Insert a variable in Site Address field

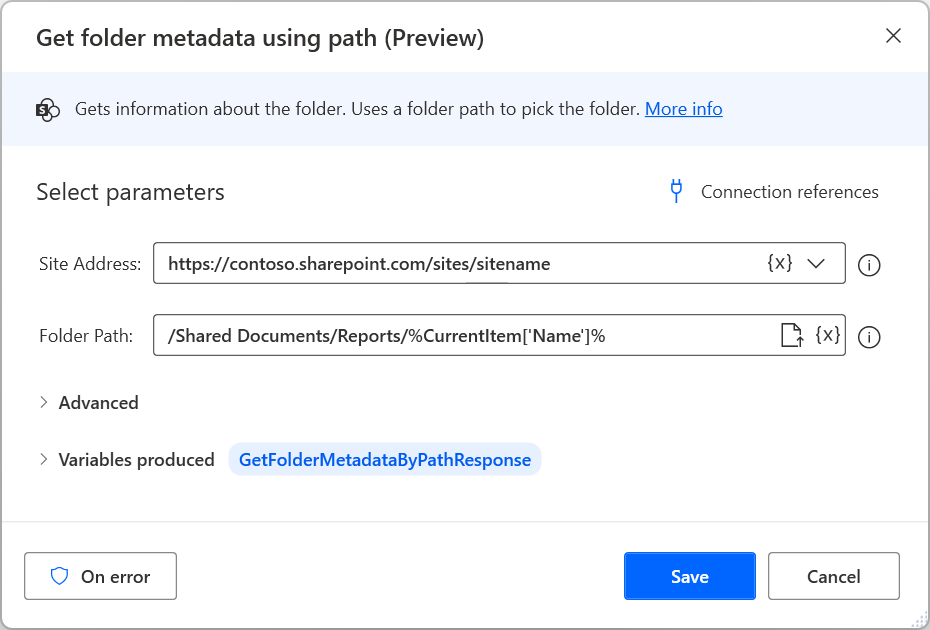tap(780, 264)
